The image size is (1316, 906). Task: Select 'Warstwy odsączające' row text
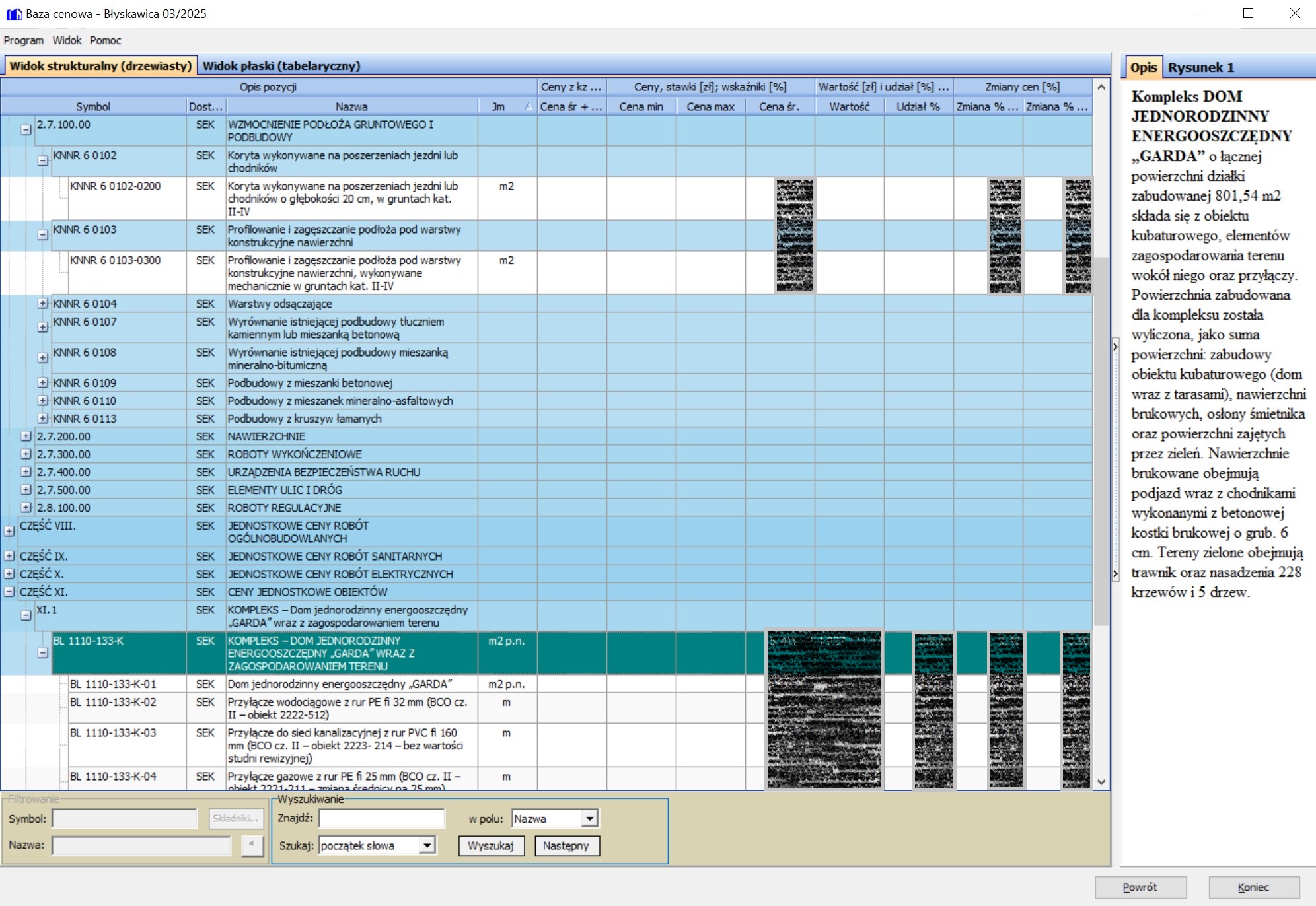(280, 304)
